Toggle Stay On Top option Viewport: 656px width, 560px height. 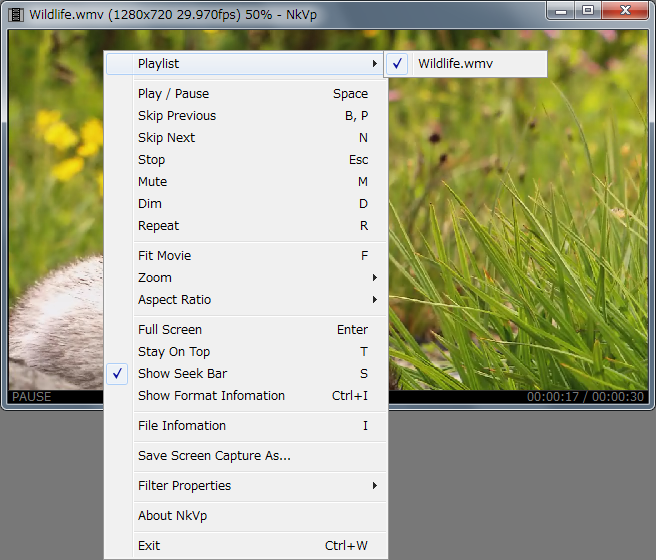click(x=245, y=352)
